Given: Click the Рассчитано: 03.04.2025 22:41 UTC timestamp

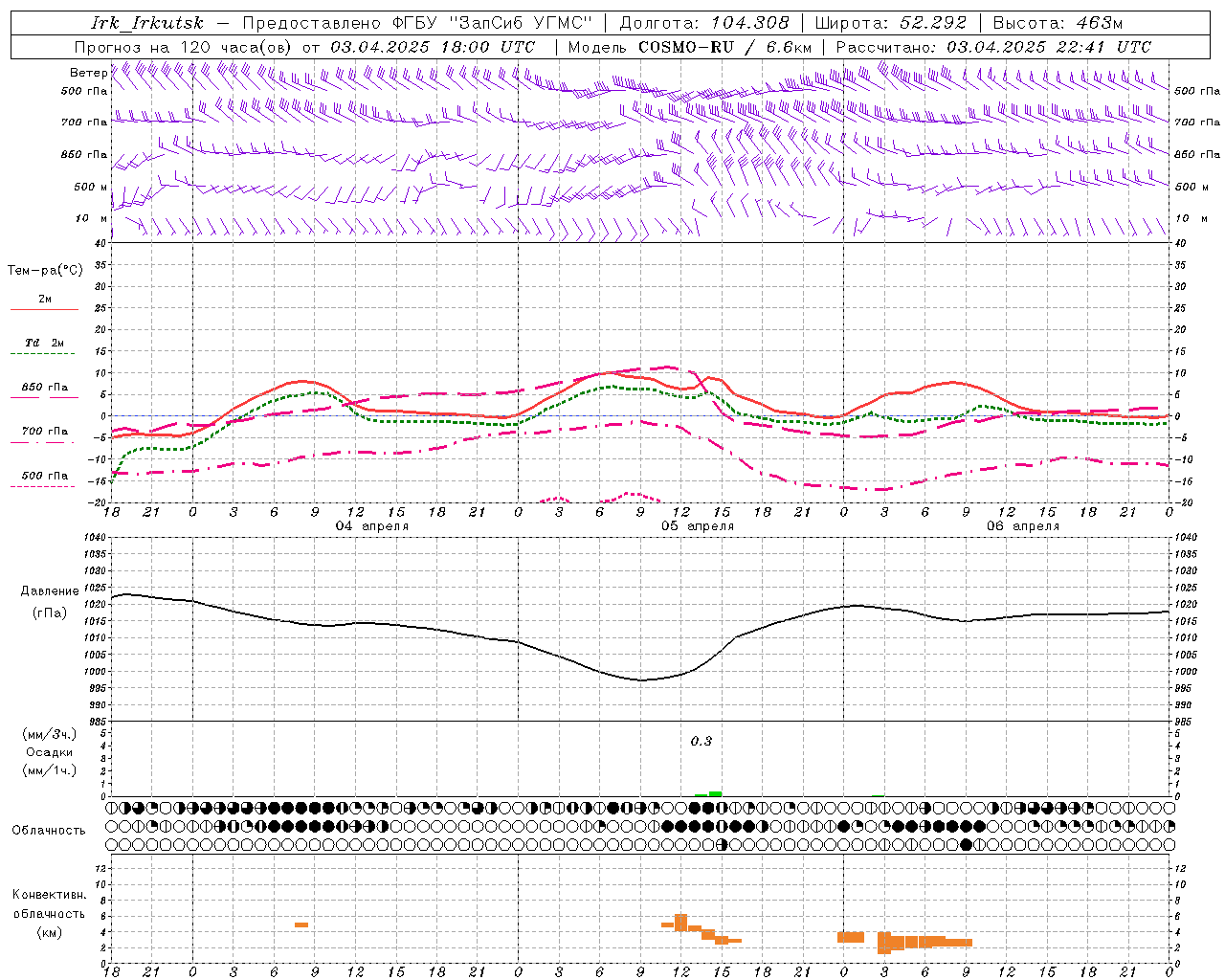Looking at the screenshot, I should [x=994, y=47].
